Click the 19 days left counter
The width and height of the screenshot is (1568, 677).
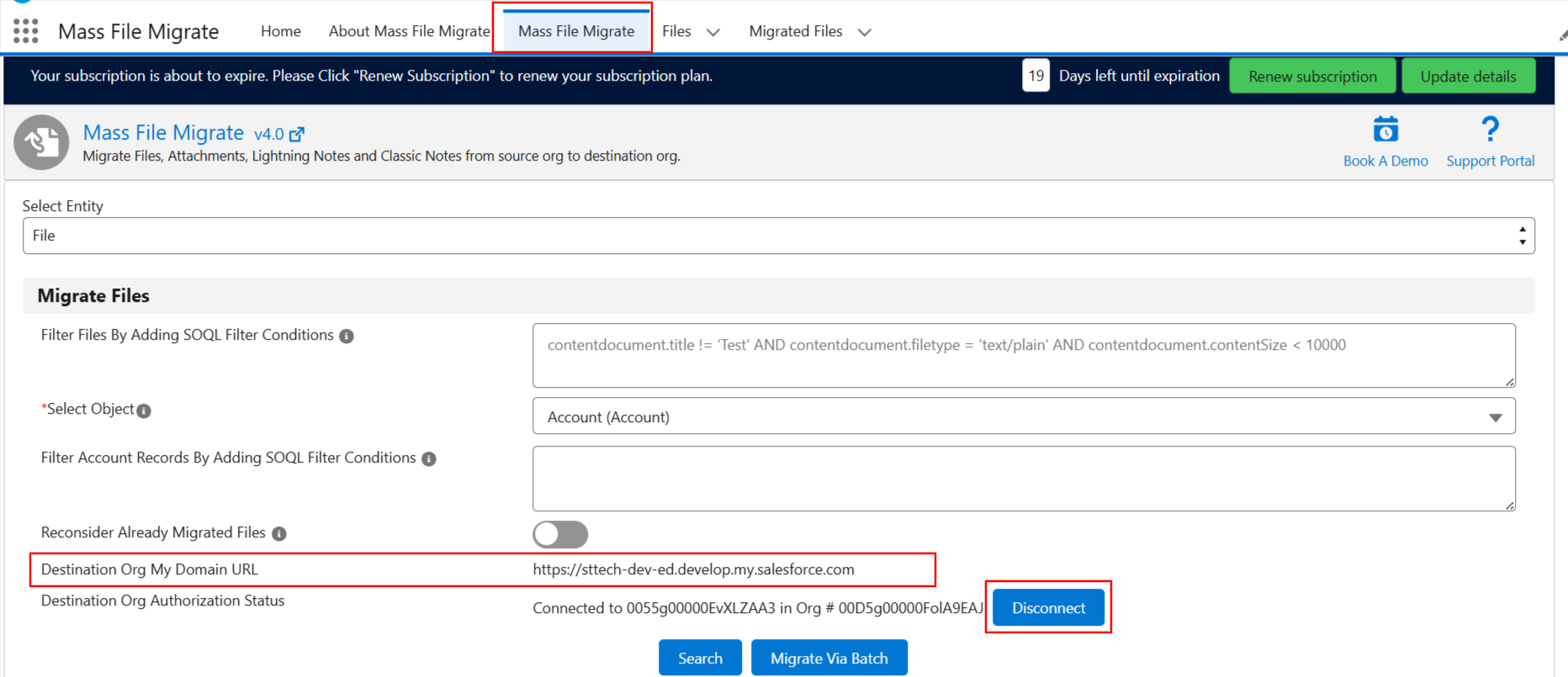point(1036,76)
